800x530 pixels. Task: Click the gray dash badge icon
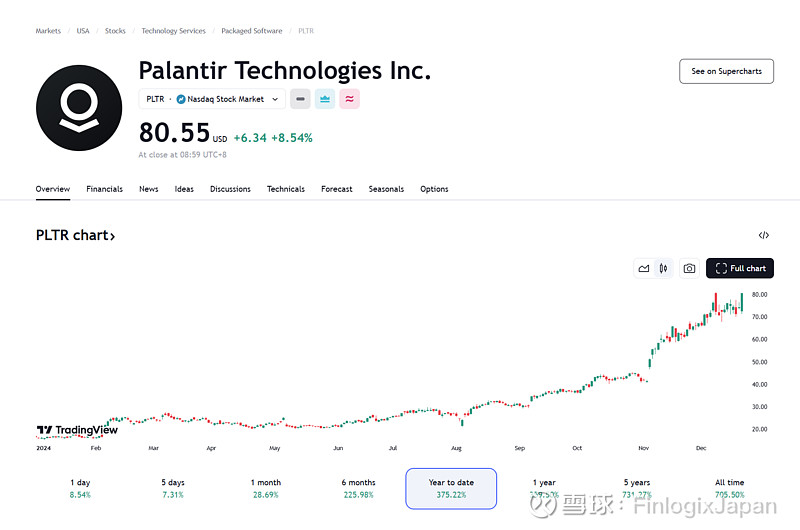click(300, 99)
